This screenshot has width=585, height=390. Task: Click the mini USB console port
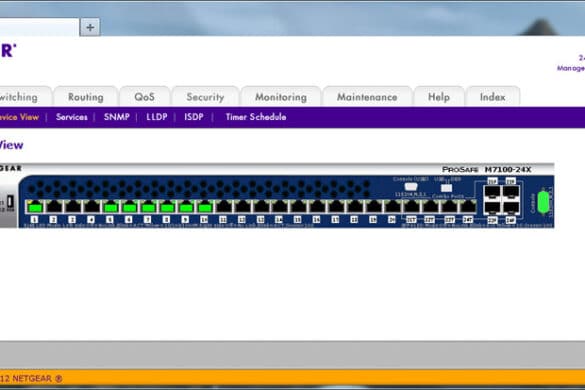click(411, 186)
